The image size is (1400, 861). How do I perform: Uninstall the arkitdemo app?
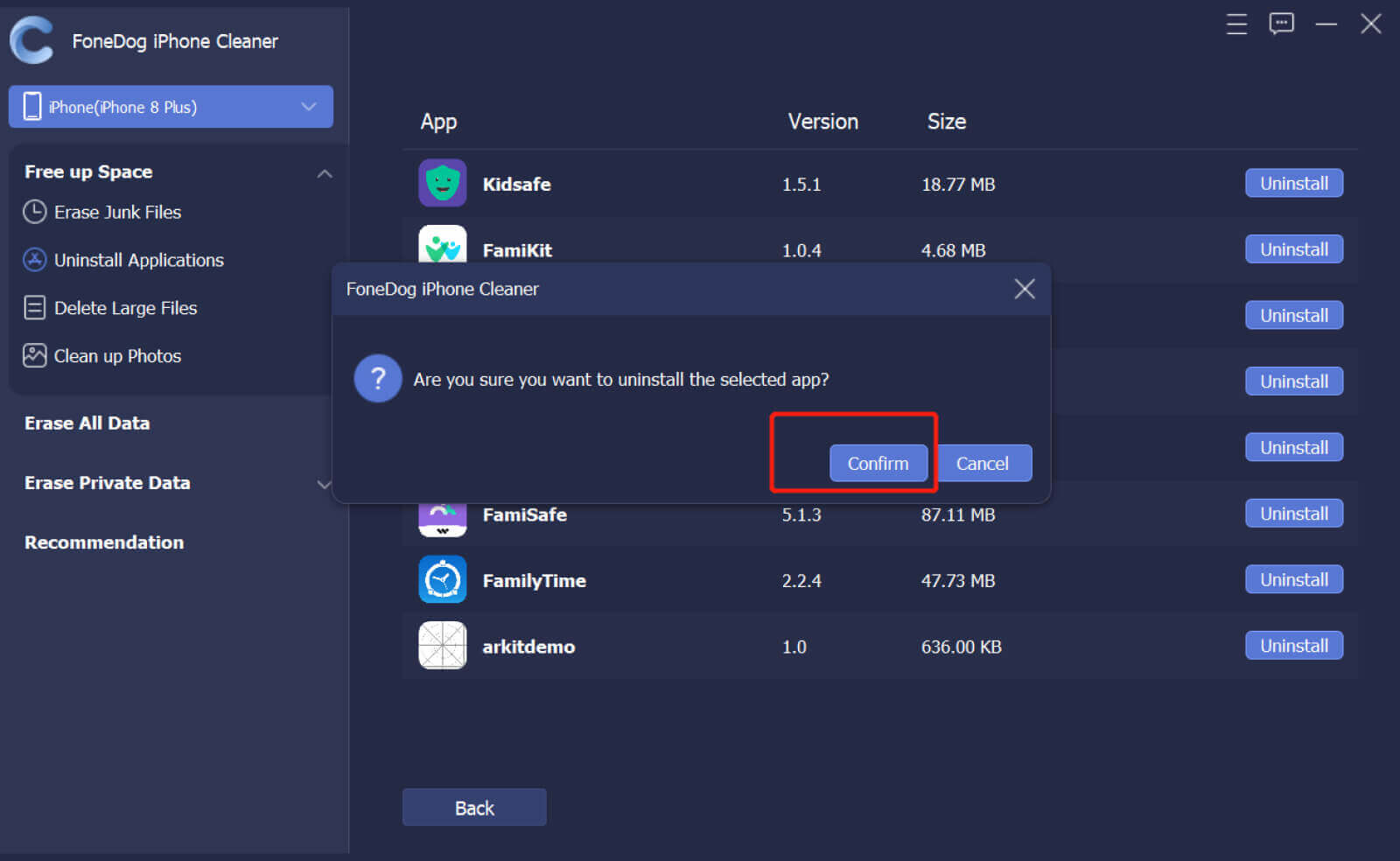tap(1294, 646)
